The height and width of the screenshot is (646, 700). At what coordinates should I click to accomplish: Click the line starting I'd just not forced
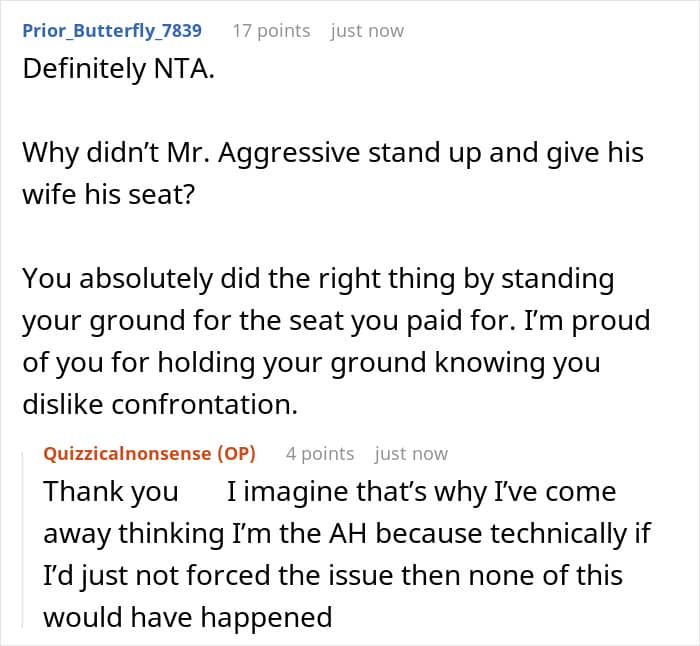coord(333,576)
